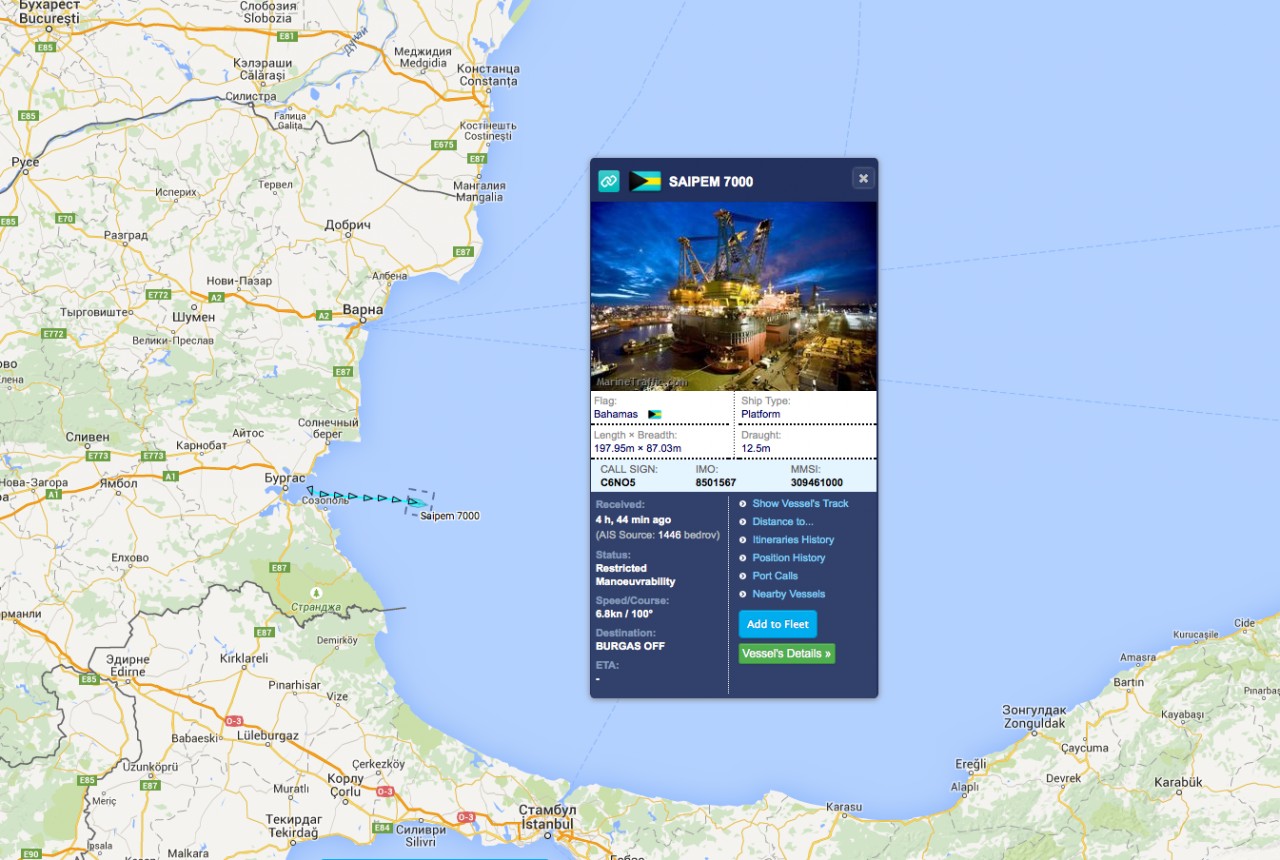
Task: Click the dimensions 197.95m × 87.03m
Action: point(638,448)
